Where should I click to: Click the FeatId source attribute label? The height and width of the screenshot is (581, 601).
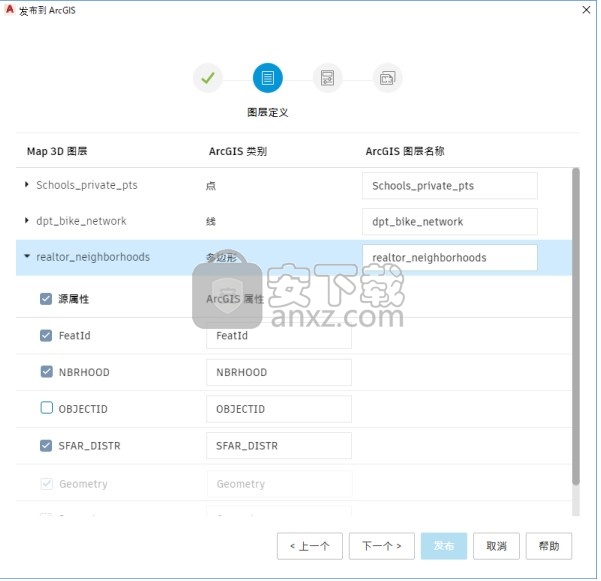coord(75,336)
